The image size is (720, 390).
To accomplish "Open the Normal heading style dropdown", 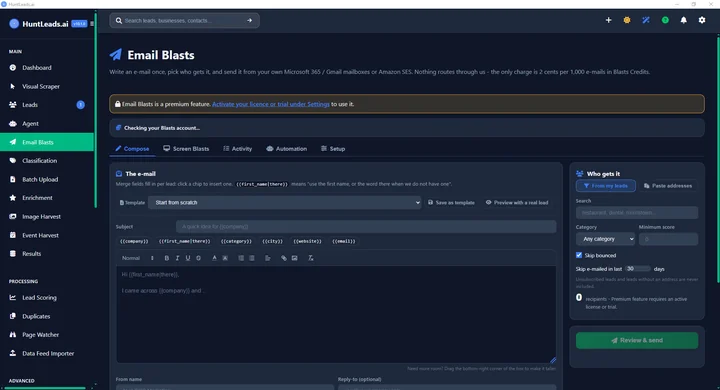I will point(138,258).
